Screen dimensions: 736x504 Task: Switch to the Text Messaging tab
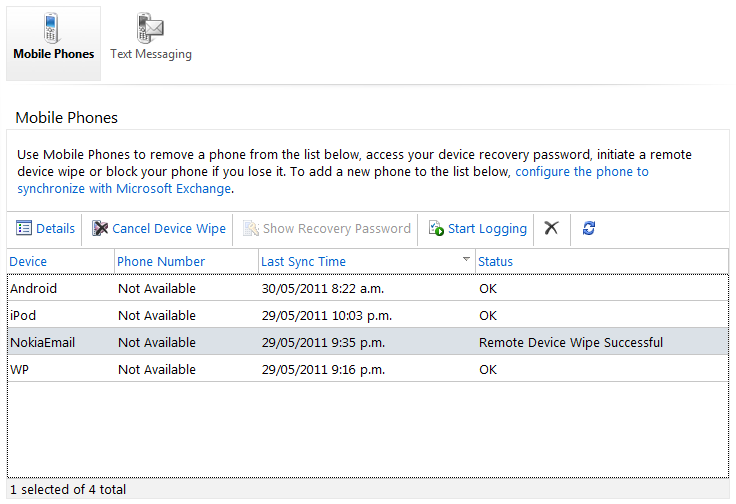pyautogui.click(x=151, y=42)
